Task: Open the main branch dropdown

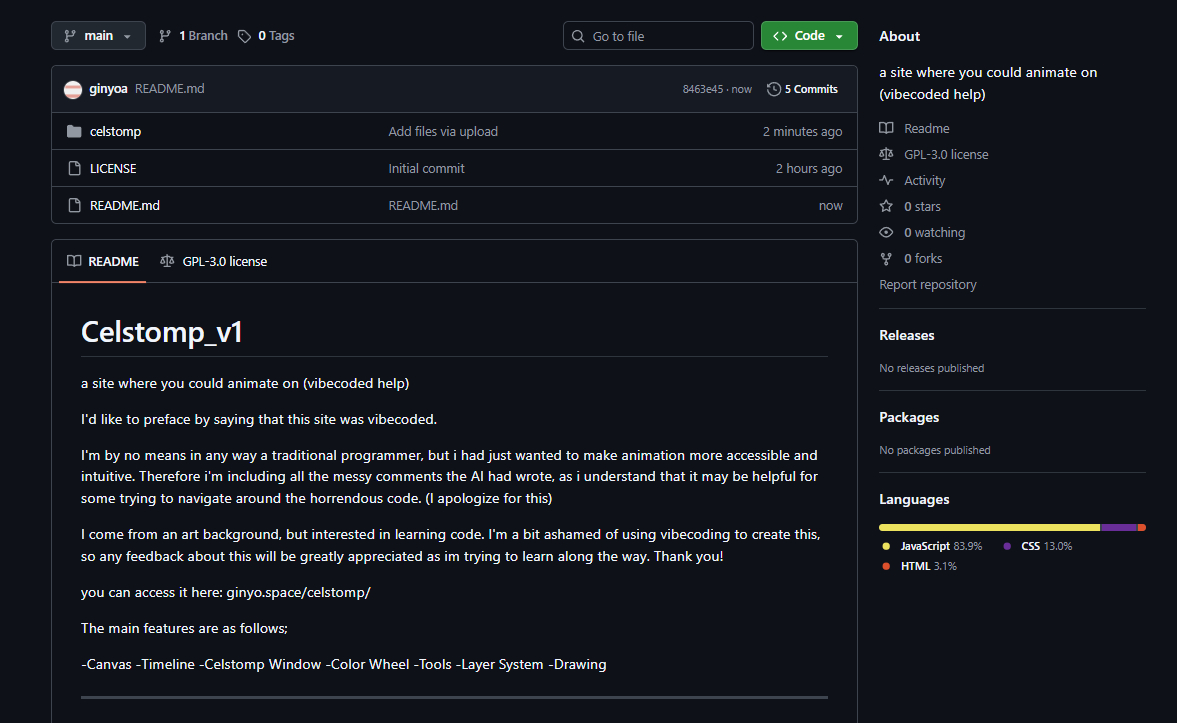Action: point(98,36)
